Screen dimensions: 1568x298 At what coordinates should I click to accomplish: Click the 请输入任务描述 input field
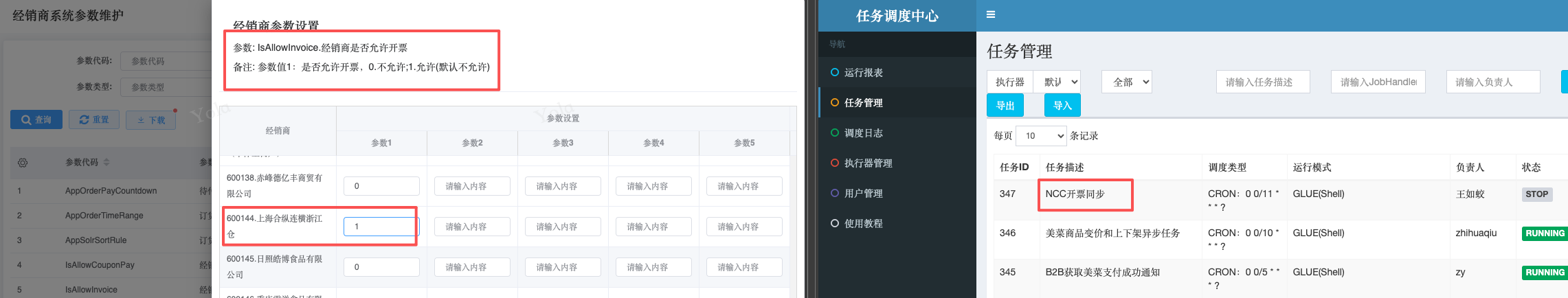click(1263, 82)
